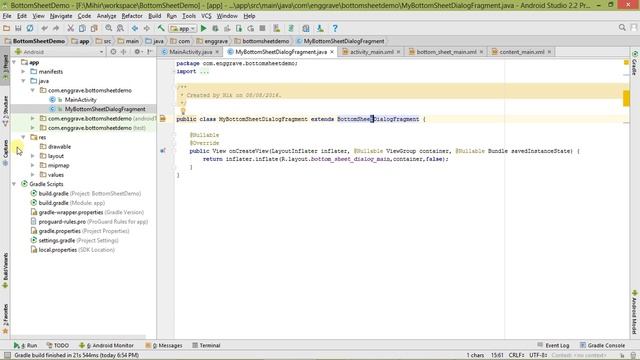Click the SDK Manager download icon
The height and width of the screenshot is (360, 640).
click(x=320, y=28)
